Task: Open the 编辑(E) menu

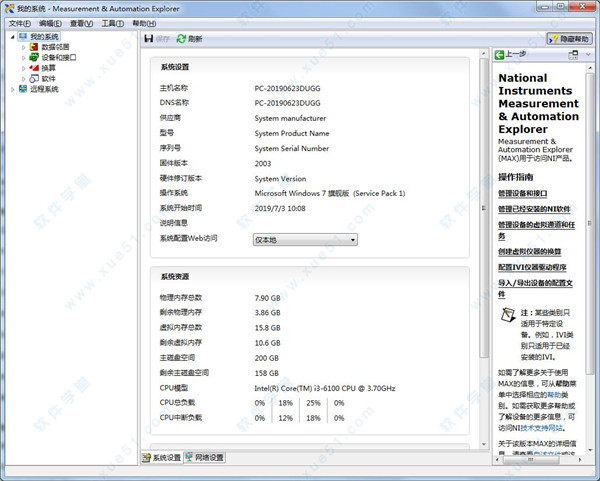Action: pos(50,24)
